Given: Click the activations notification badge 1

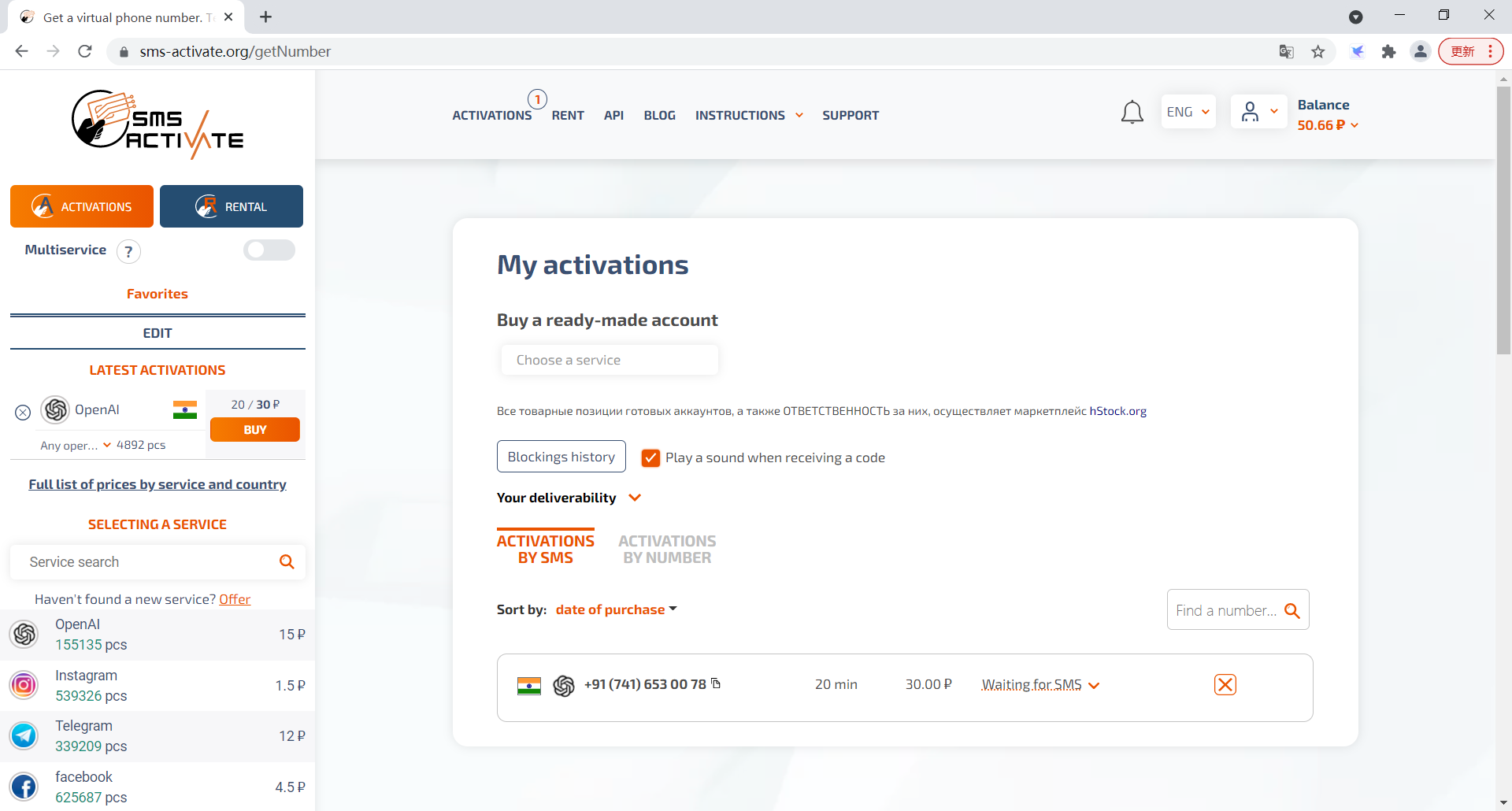Looking at the screenshot, I should pos(537,99).
